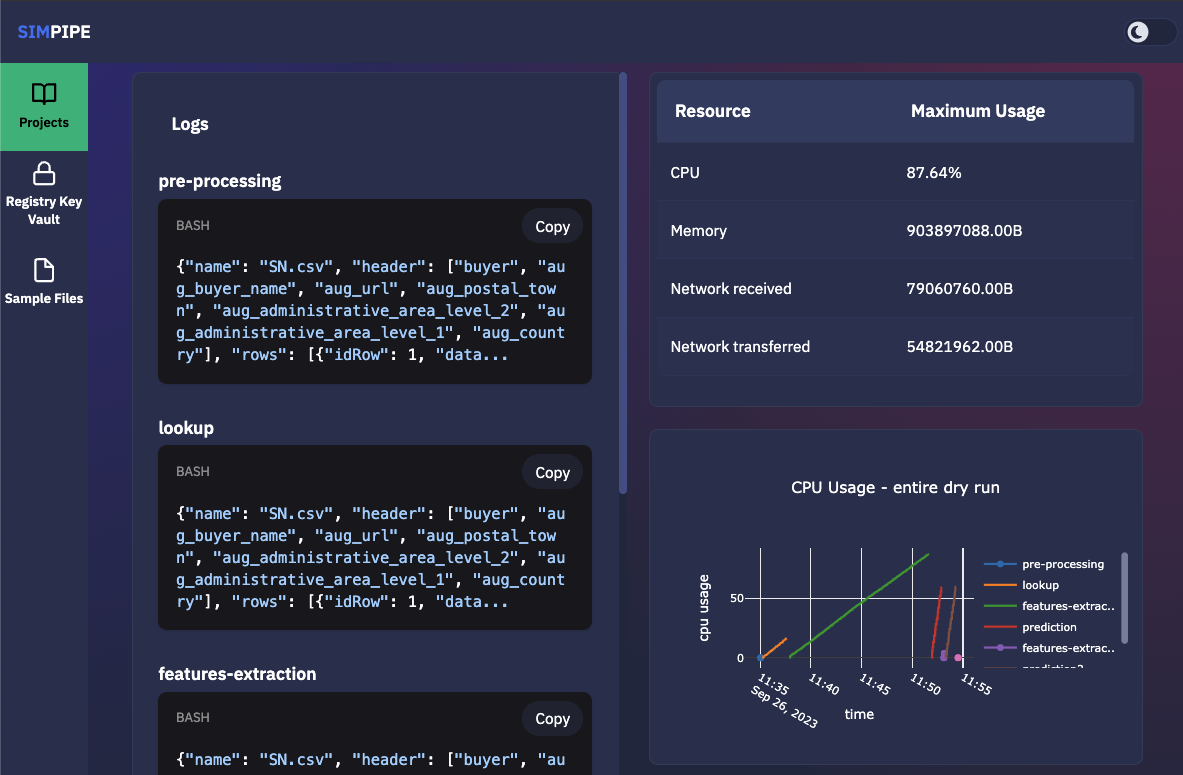Click BASH label in lookup block
The image size is (1183, 775).
(193, 472)
